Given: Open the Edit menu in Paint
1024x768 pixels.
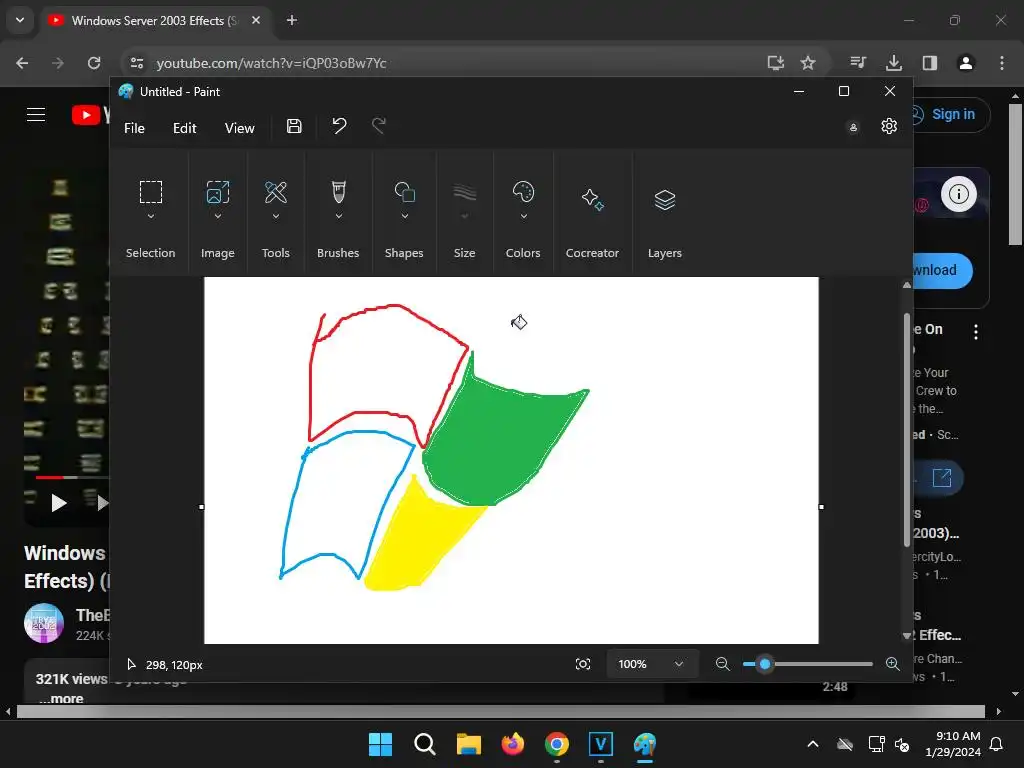Looking at the screenshot, I should 184,128.
